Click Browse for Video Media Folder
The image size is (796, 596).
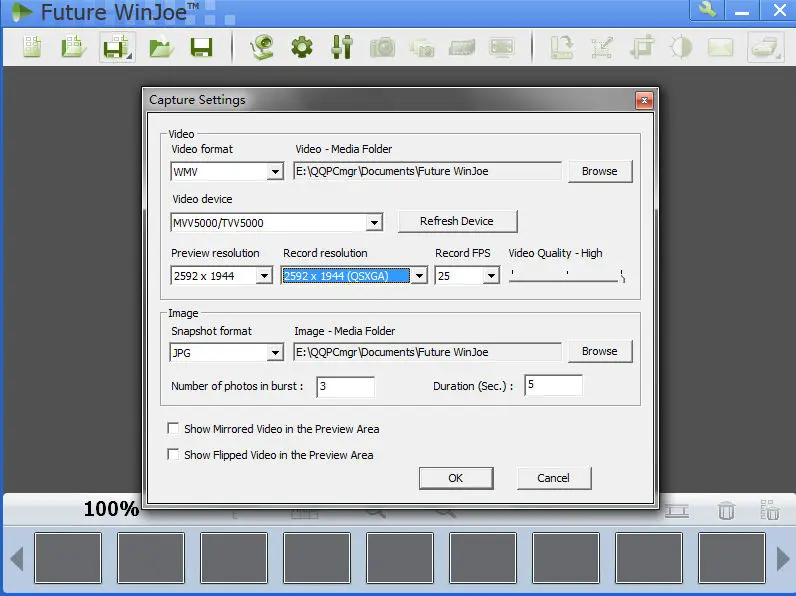click(x=600, y=171)
